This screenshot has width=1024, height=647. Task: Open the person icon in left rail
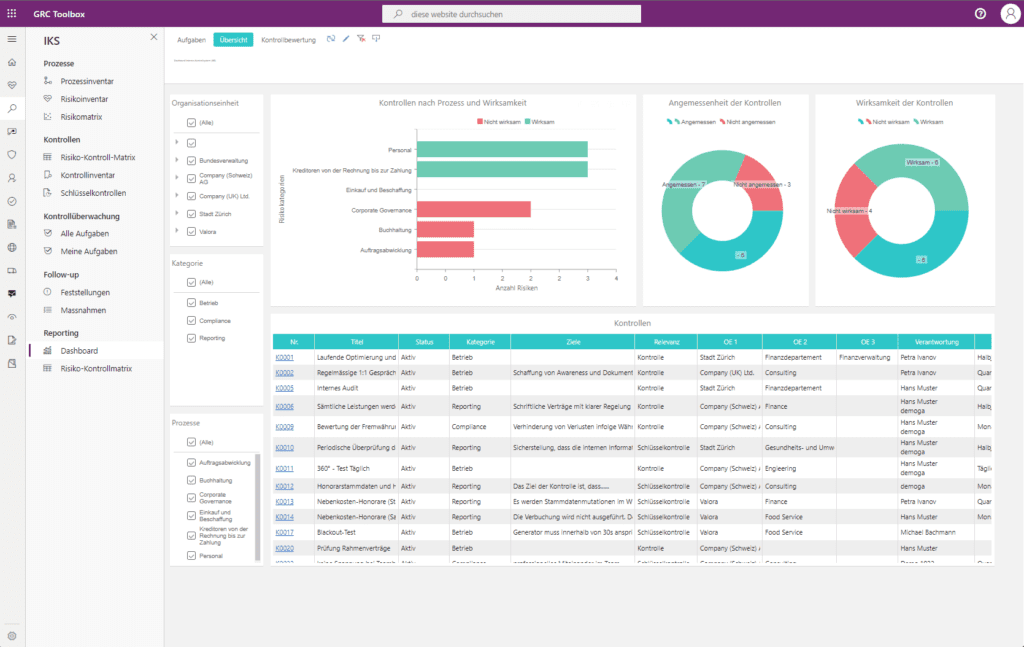[x=12, y=178]
